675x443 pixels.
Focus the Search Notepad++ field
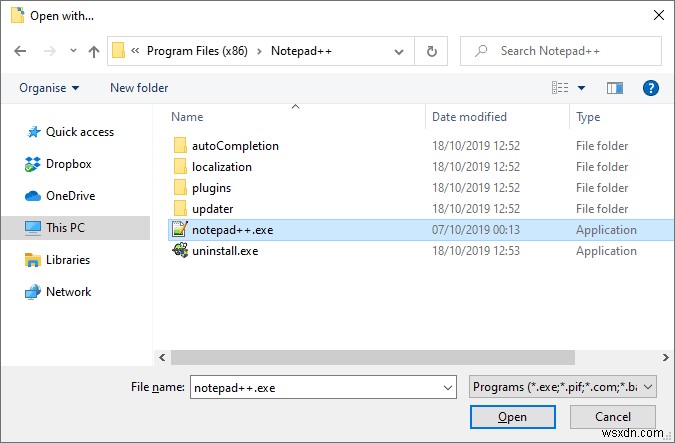click(x=560, y=51)
